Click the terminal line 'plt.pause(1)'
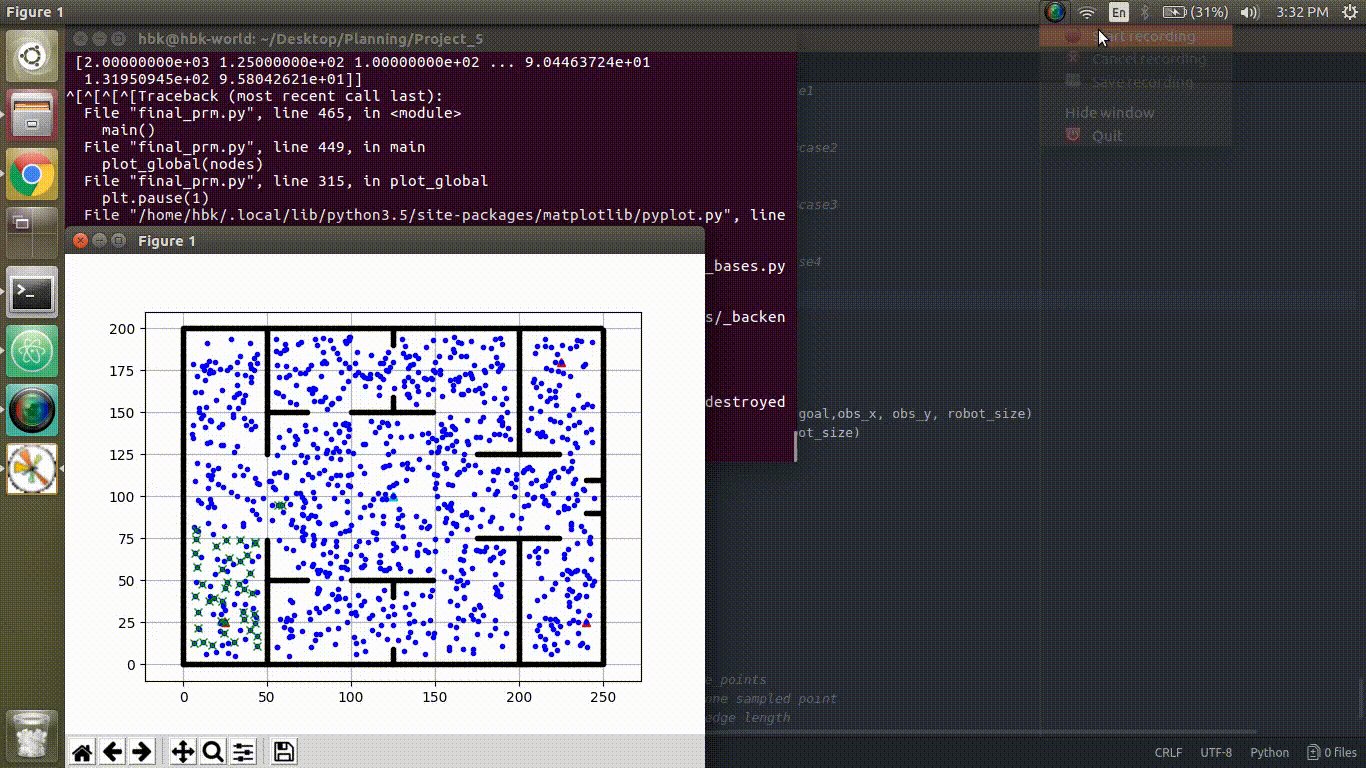The width and height of the screenshot is (1366, 768). pos(155,198)
